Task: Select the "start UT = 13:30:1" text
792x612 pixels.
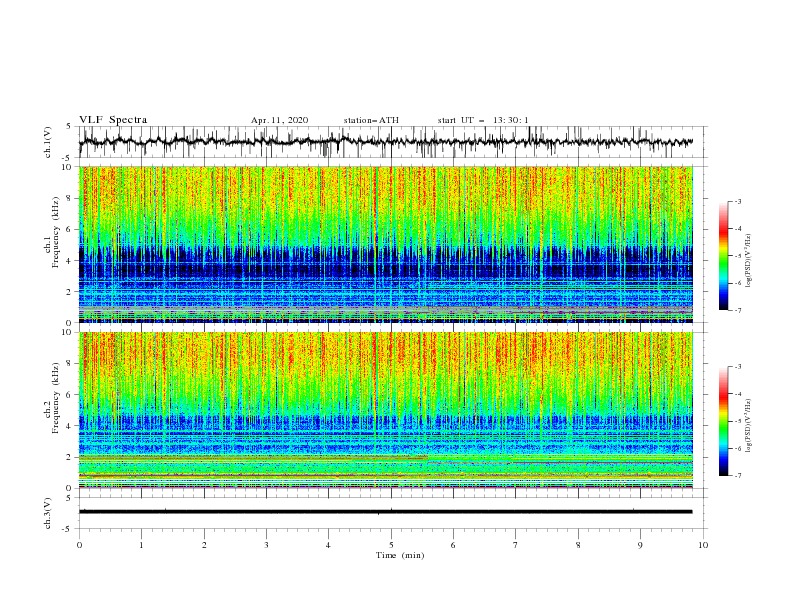Action: (483, 120)
